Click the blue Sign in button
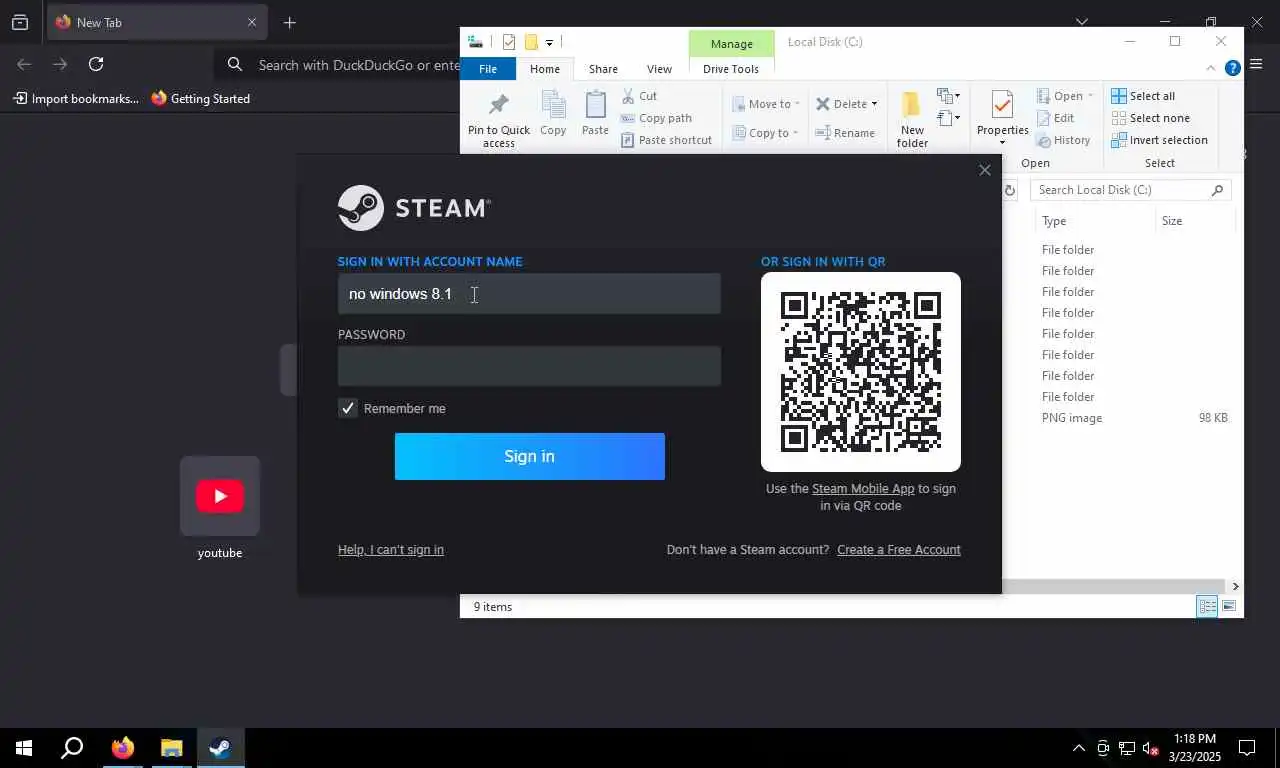Image resolution: width=1280 pixels, height=768 pixels. point(529,456)
